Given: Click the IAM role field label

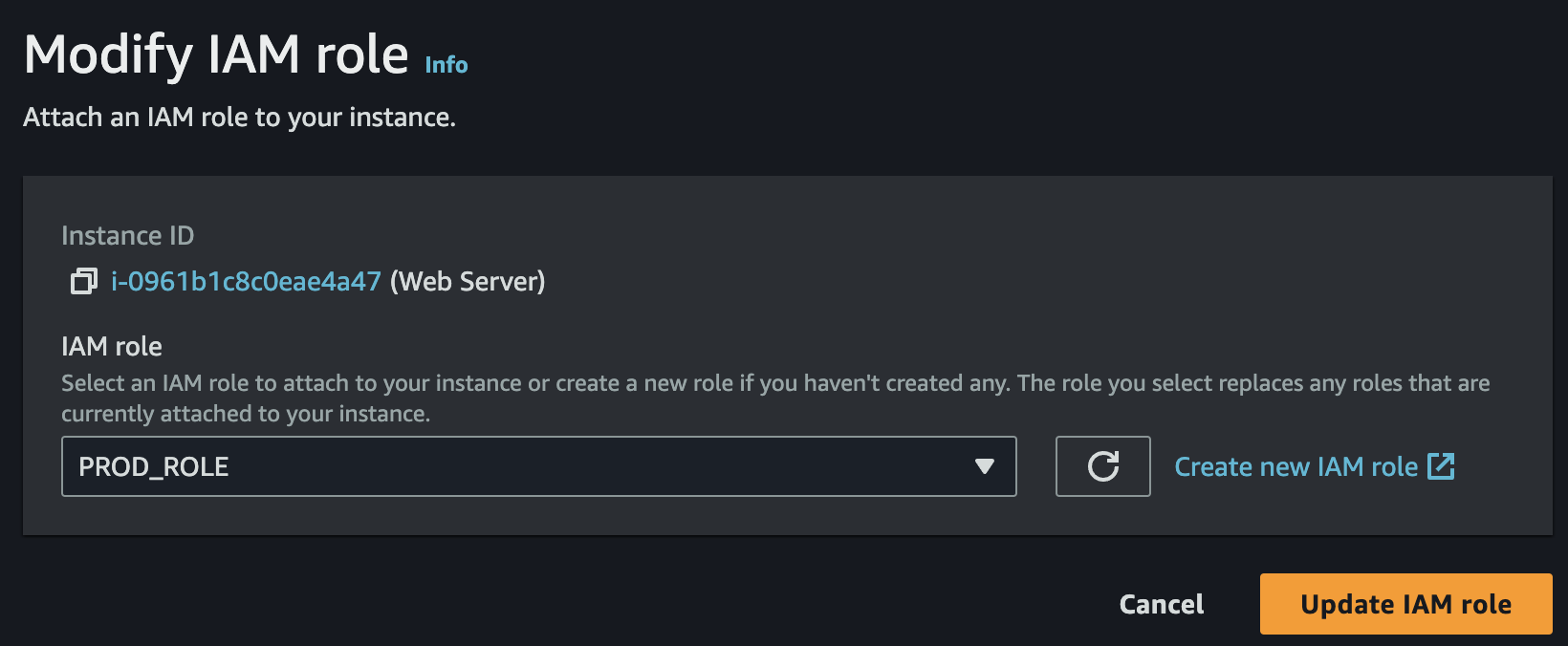Looking at the screenshot, I should click(x=112, y=346).
